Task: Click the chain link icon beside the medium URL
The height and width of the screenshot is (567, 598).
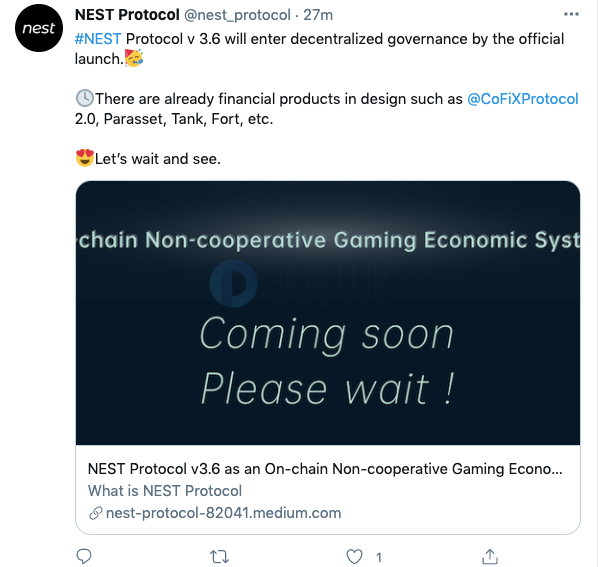Action: point(96,513)
